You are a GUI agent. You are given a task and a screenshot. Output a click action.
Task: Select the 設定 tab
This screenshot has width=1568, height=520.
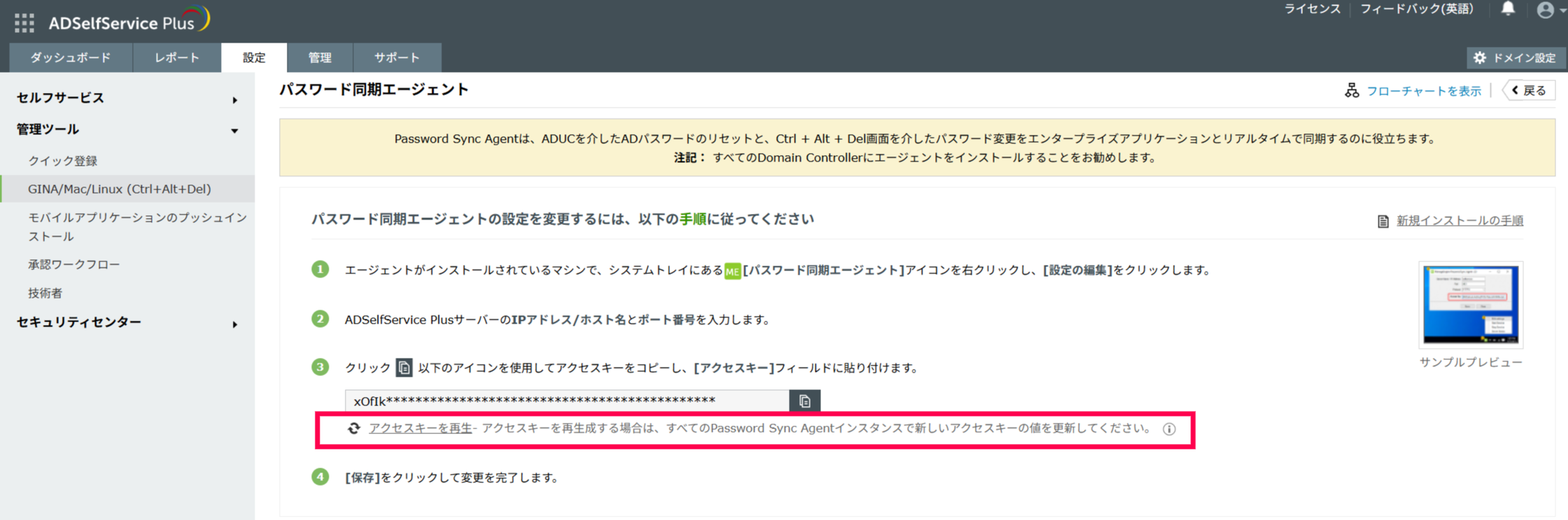coord(254,57)
